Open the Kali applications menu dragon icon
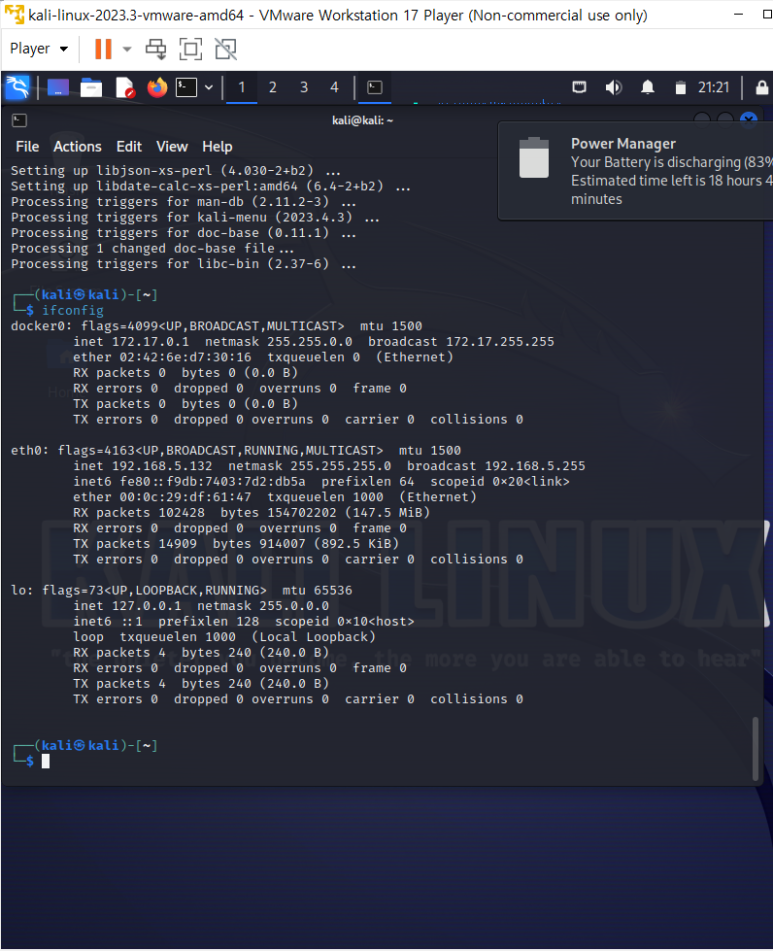The height and width of the screenshot is (951, 773). (x=17, y=87)
